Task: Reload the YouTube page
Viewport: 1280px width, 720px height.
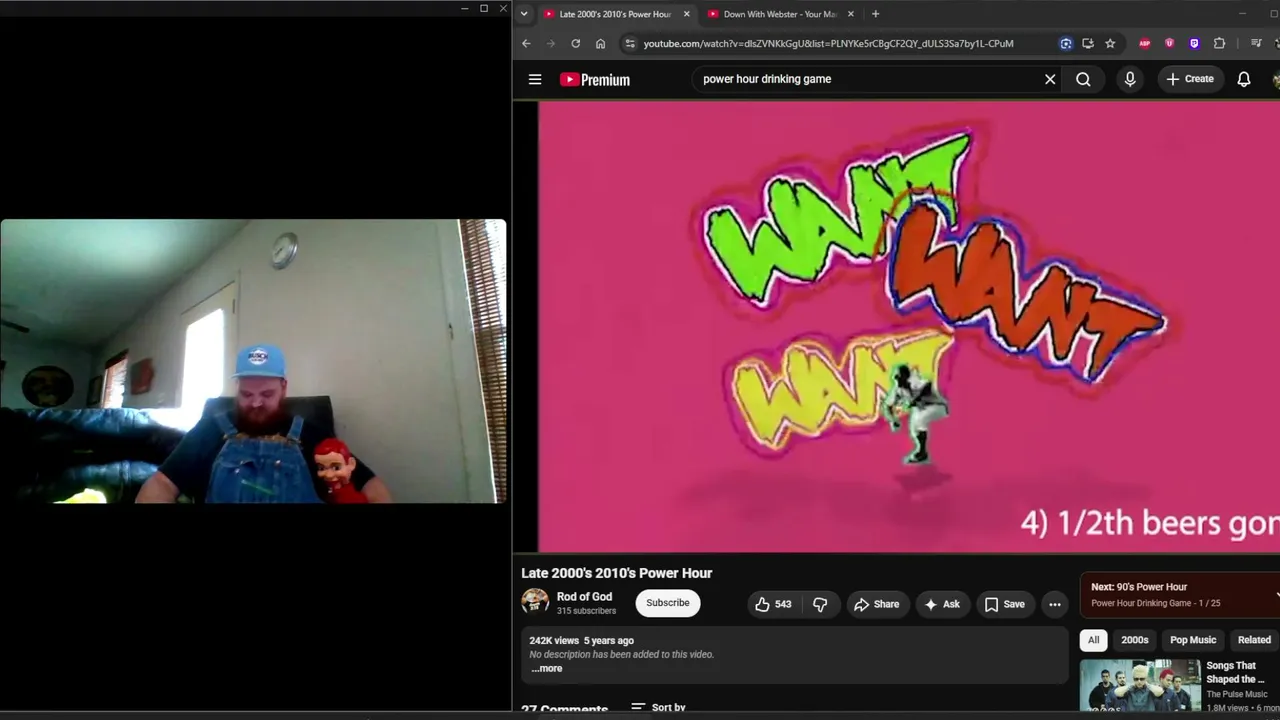Action: pos(575,43)
